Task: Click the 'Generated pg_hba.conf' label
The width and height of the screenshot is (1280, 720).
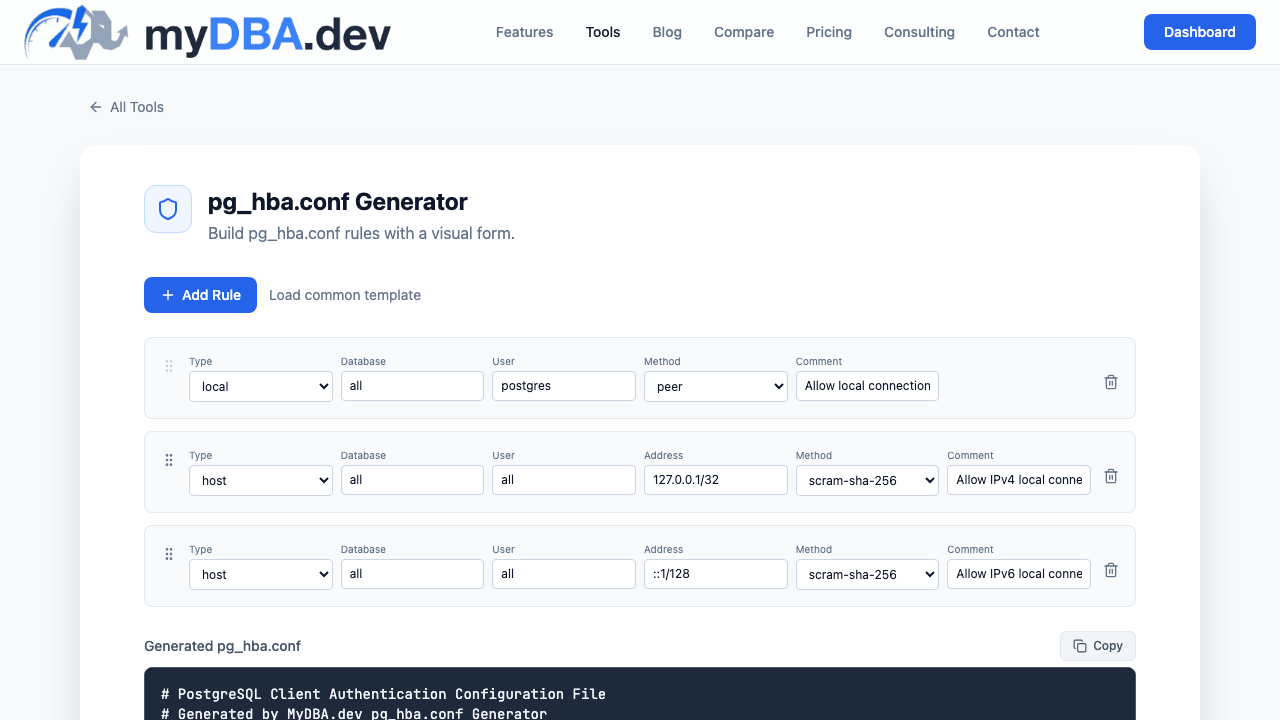Action: [222, 646]
